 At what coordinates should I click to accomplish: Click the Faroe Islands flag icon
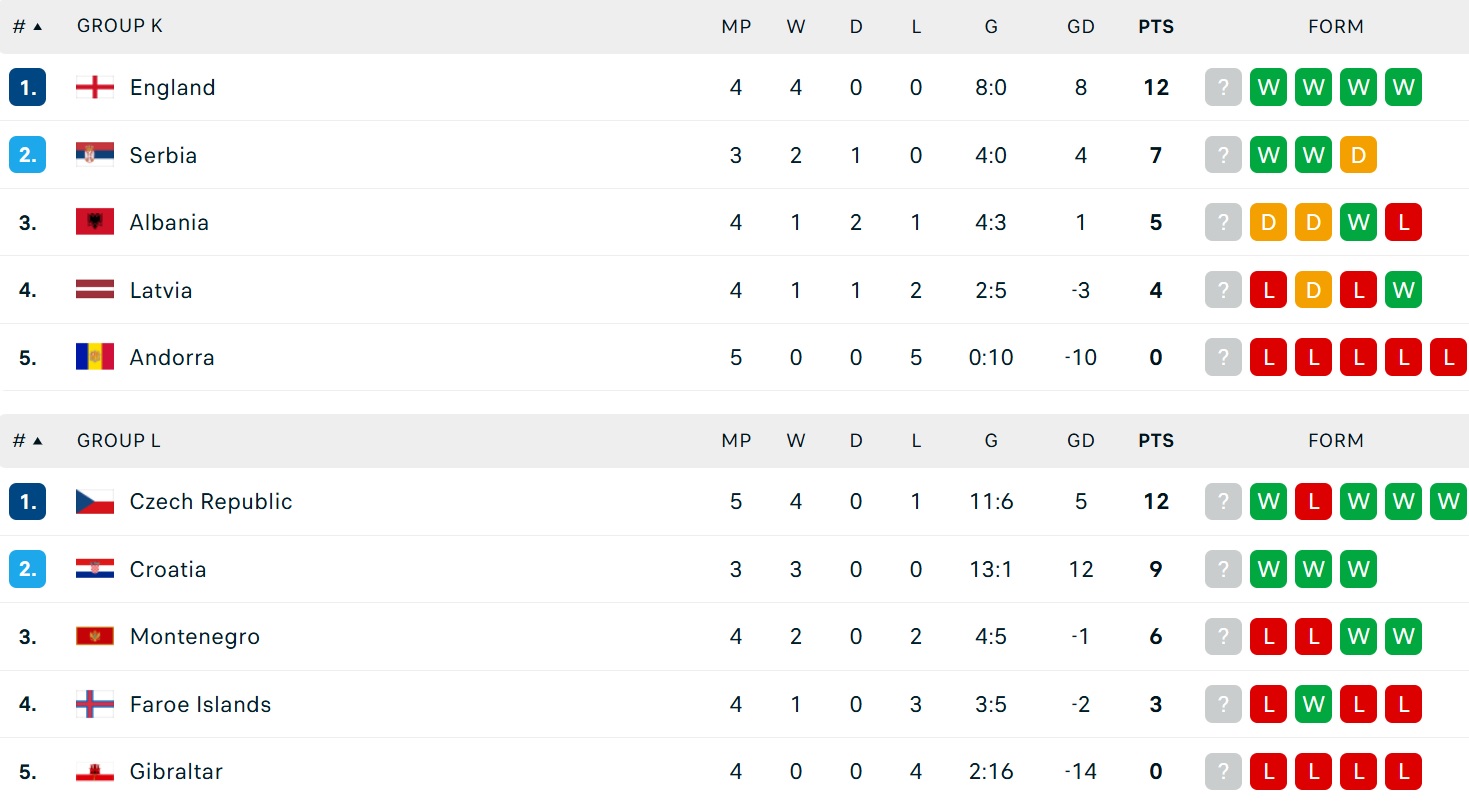pyautogui.click(x=95, y=704)
